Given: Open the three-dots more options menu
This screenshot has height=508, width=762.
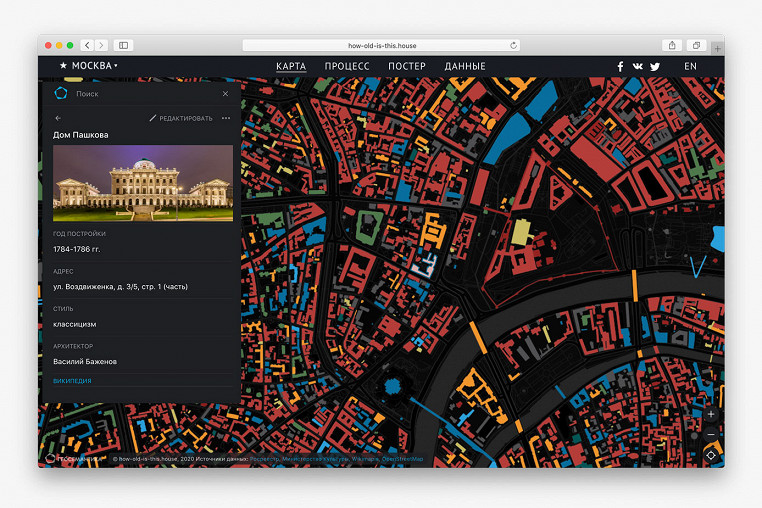Looking at the screenshot, I should pos(226,118).
